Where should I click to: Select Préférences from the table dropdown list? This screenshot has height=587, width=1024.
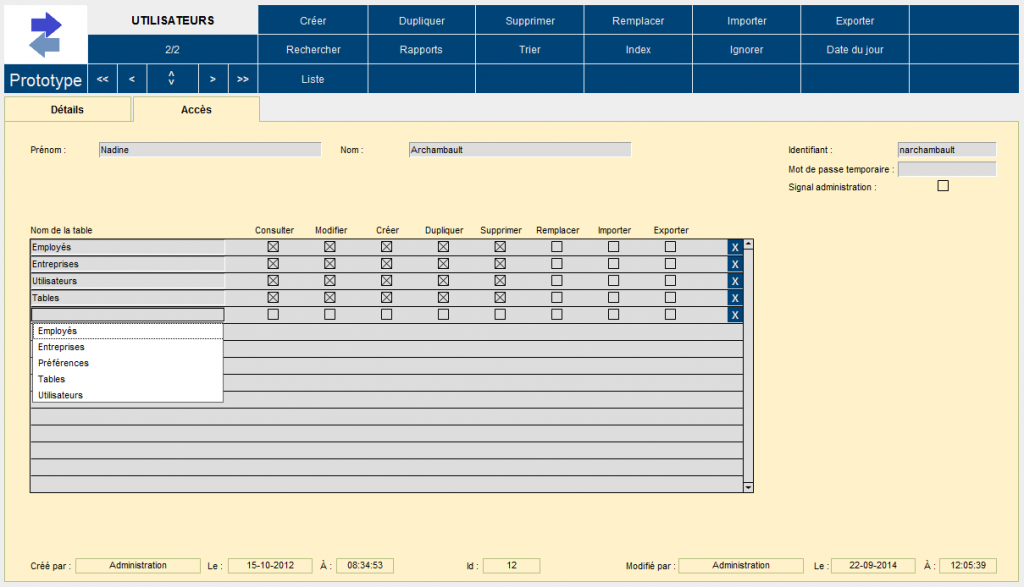(x=63, y=363)
